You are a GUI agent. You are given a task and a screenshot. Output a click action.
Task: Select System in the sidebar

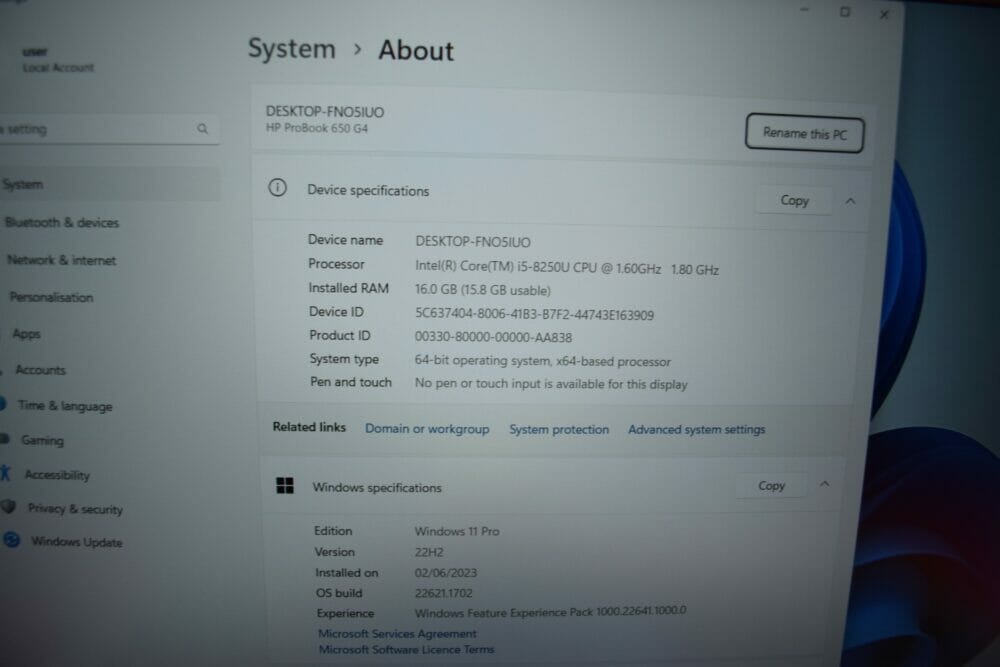click(110, 184)
